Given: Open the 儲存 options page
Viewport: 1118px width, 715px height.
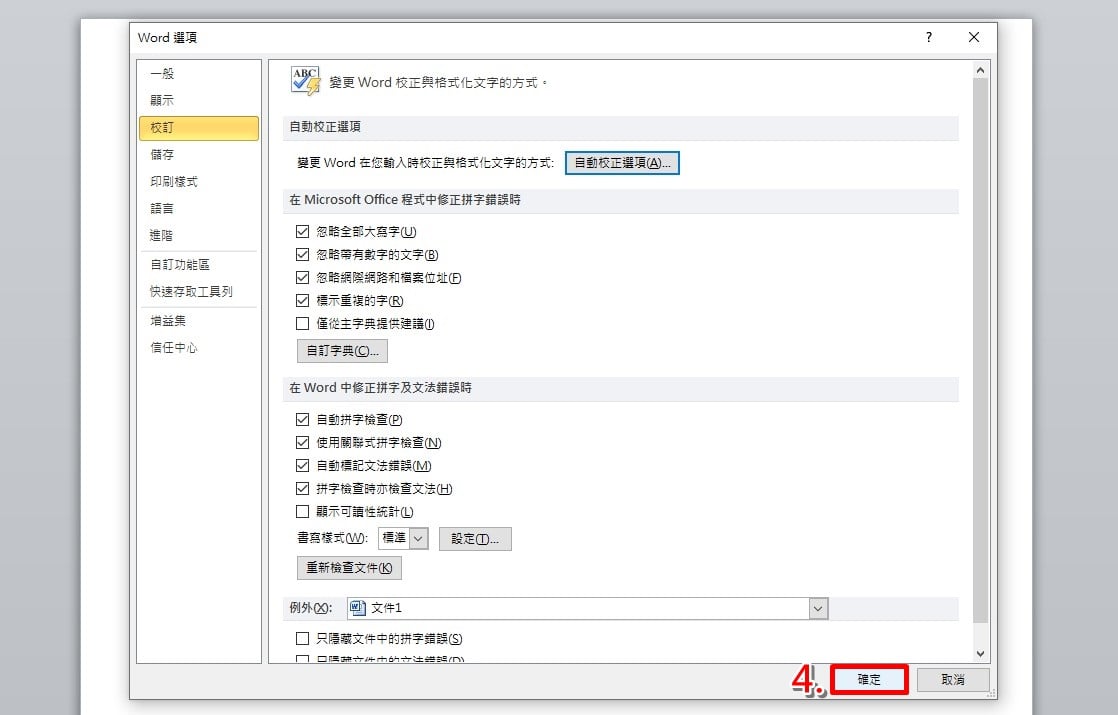Looking at the screenshot, I should coord(199,155).
